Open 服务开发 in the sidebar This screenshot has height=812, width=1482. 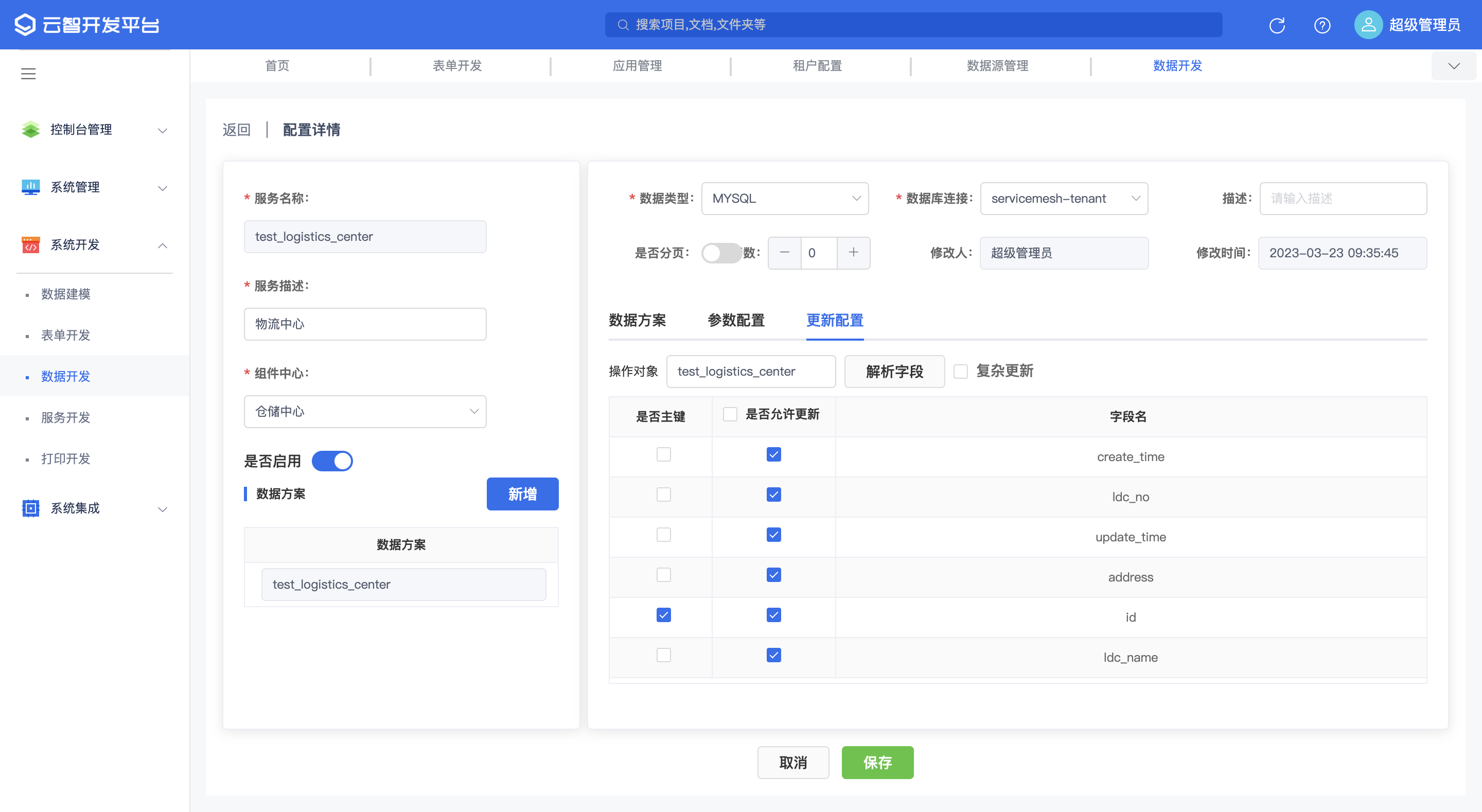(x=65, y=418)
